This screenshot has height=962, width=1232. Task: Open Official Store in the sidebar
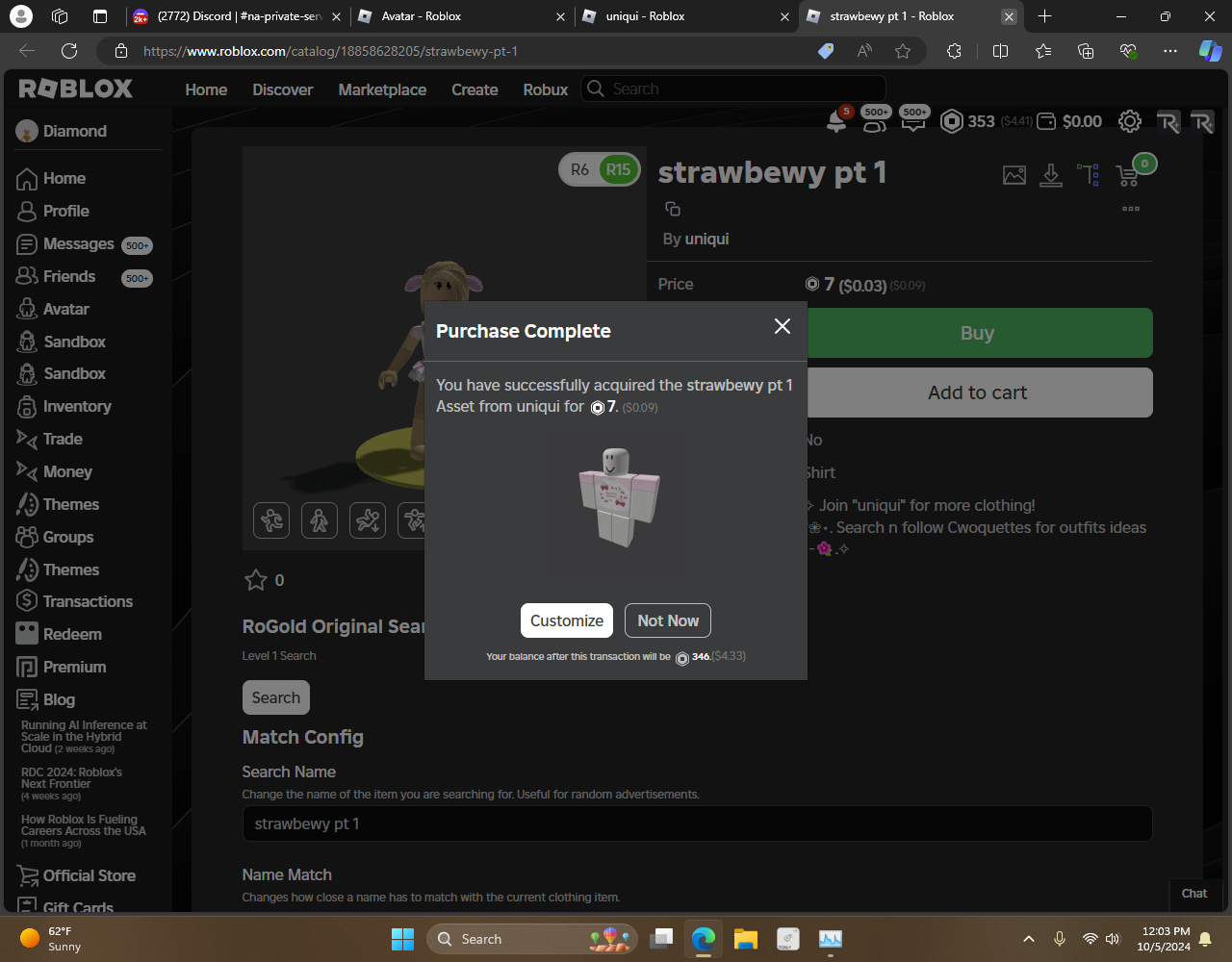[89, 875]
